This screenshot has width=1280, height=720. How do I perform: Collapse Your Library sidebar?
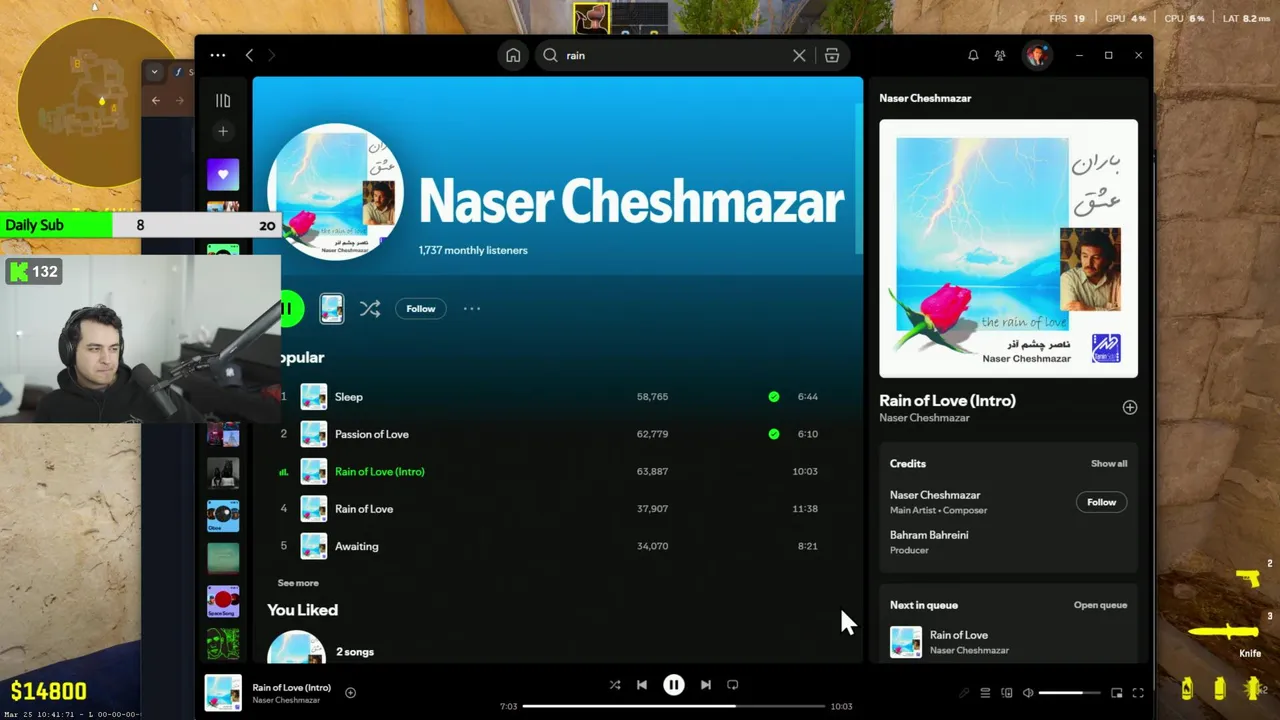[223, 100]
